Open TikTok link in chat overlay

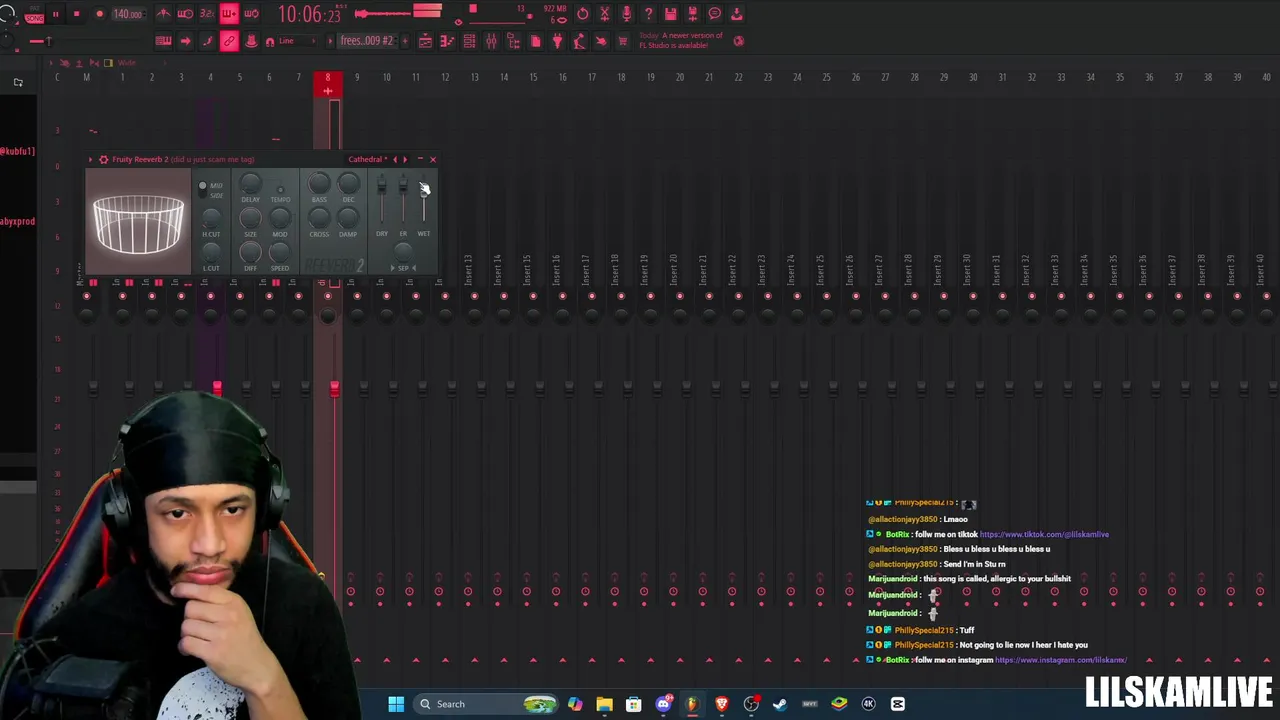(x=1044, y=534)
